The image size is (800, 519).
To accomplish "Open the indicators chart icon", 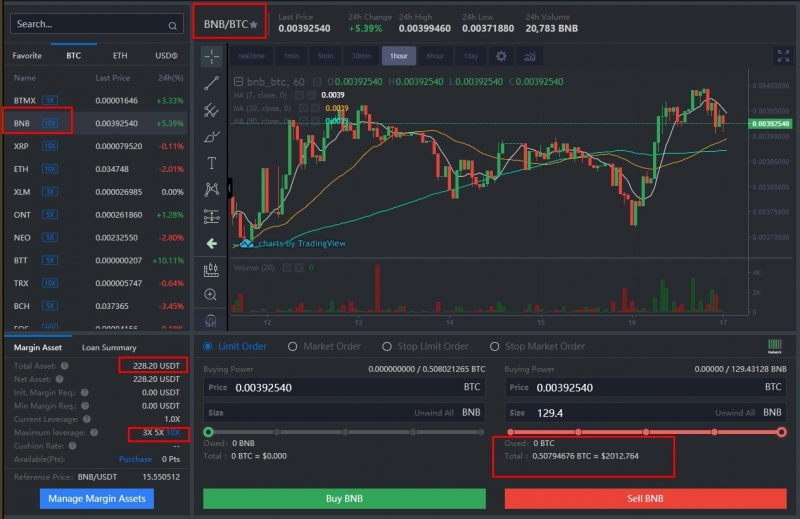I will [x=530, y=56].
